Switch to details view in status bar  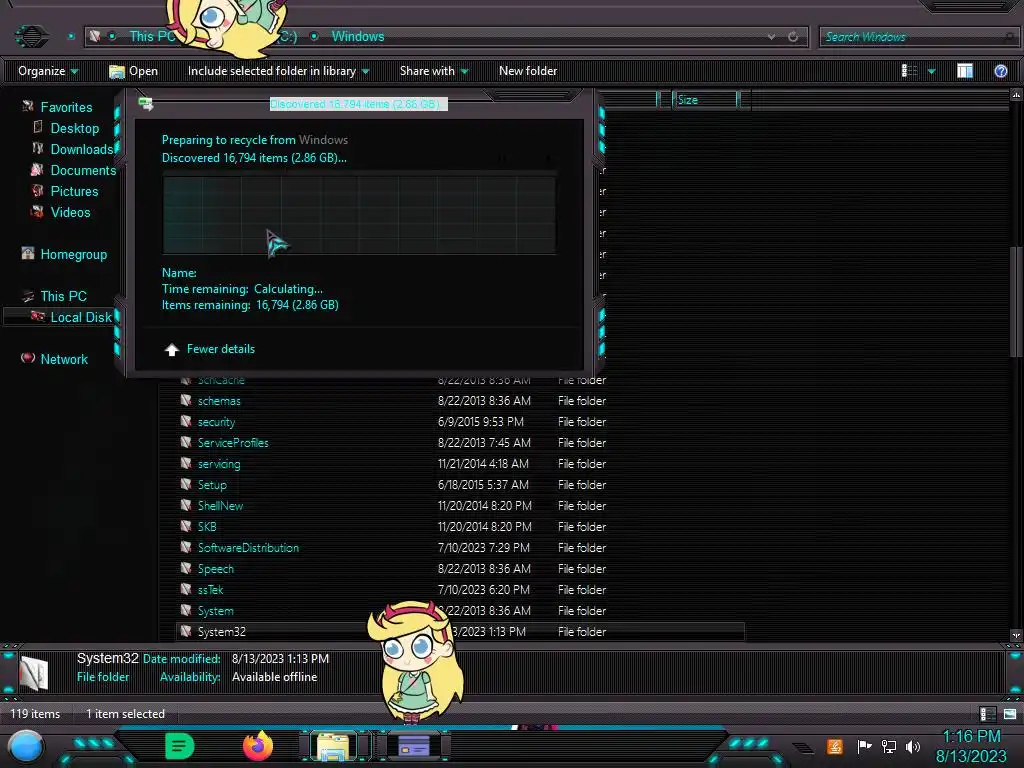(x=987, y=714)
